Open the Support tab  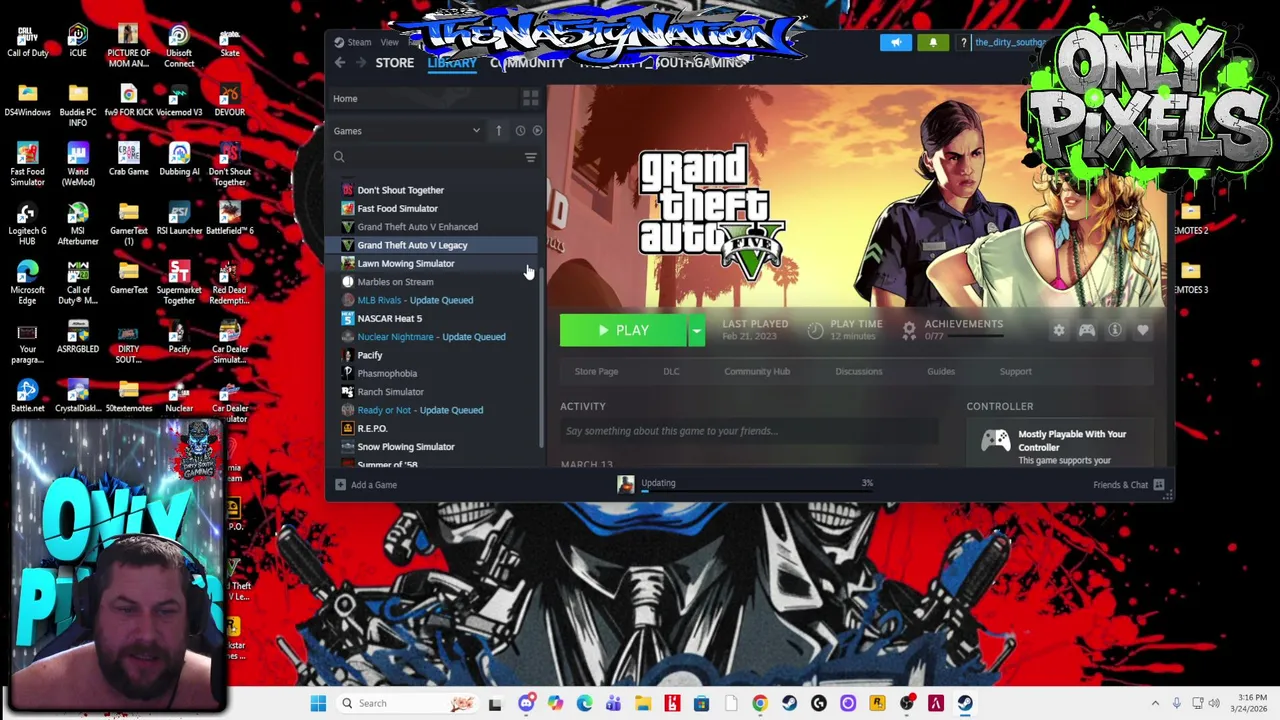1015,371
